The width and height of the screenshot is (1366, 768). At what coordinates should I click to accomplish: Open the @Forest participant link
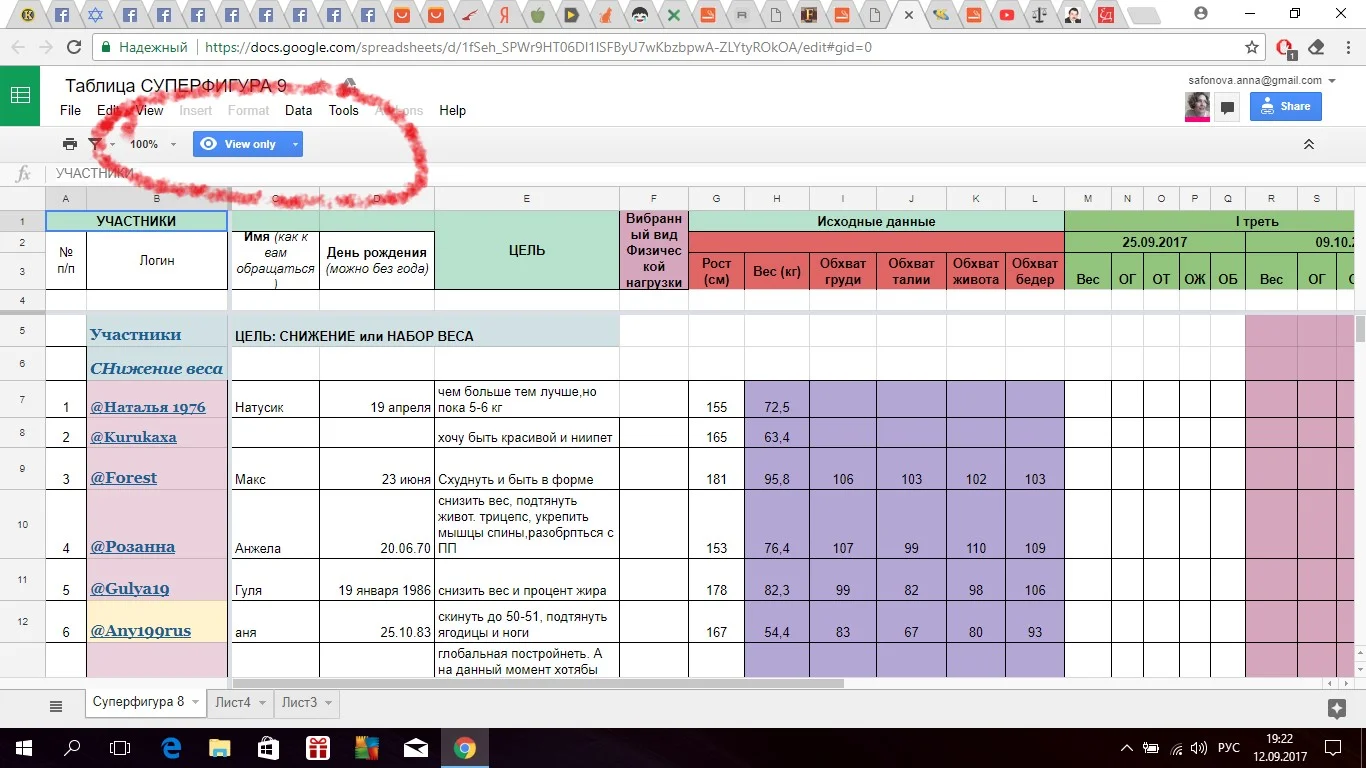124,478
